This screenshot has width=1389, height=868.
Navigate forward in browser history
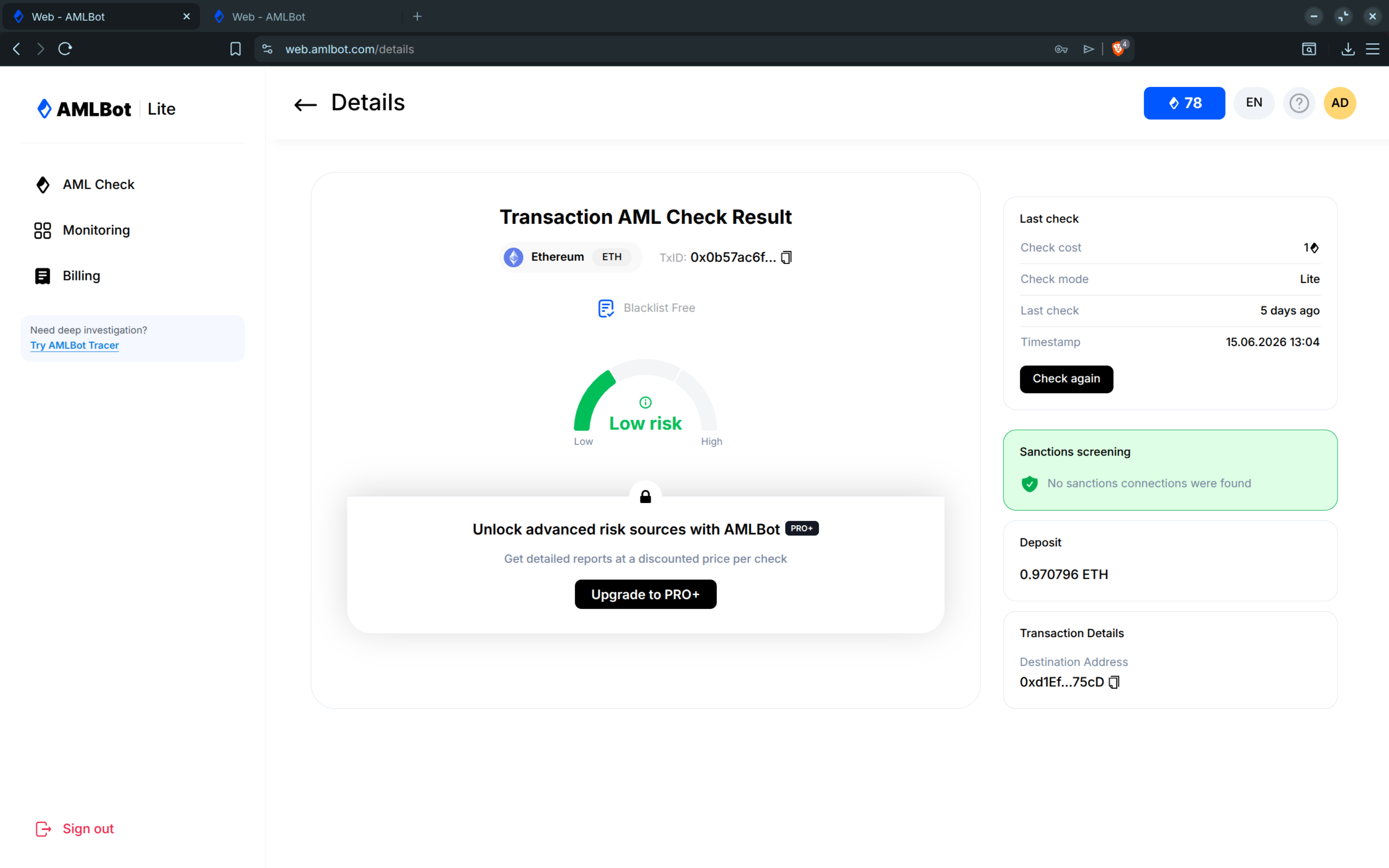pos(40,49)
